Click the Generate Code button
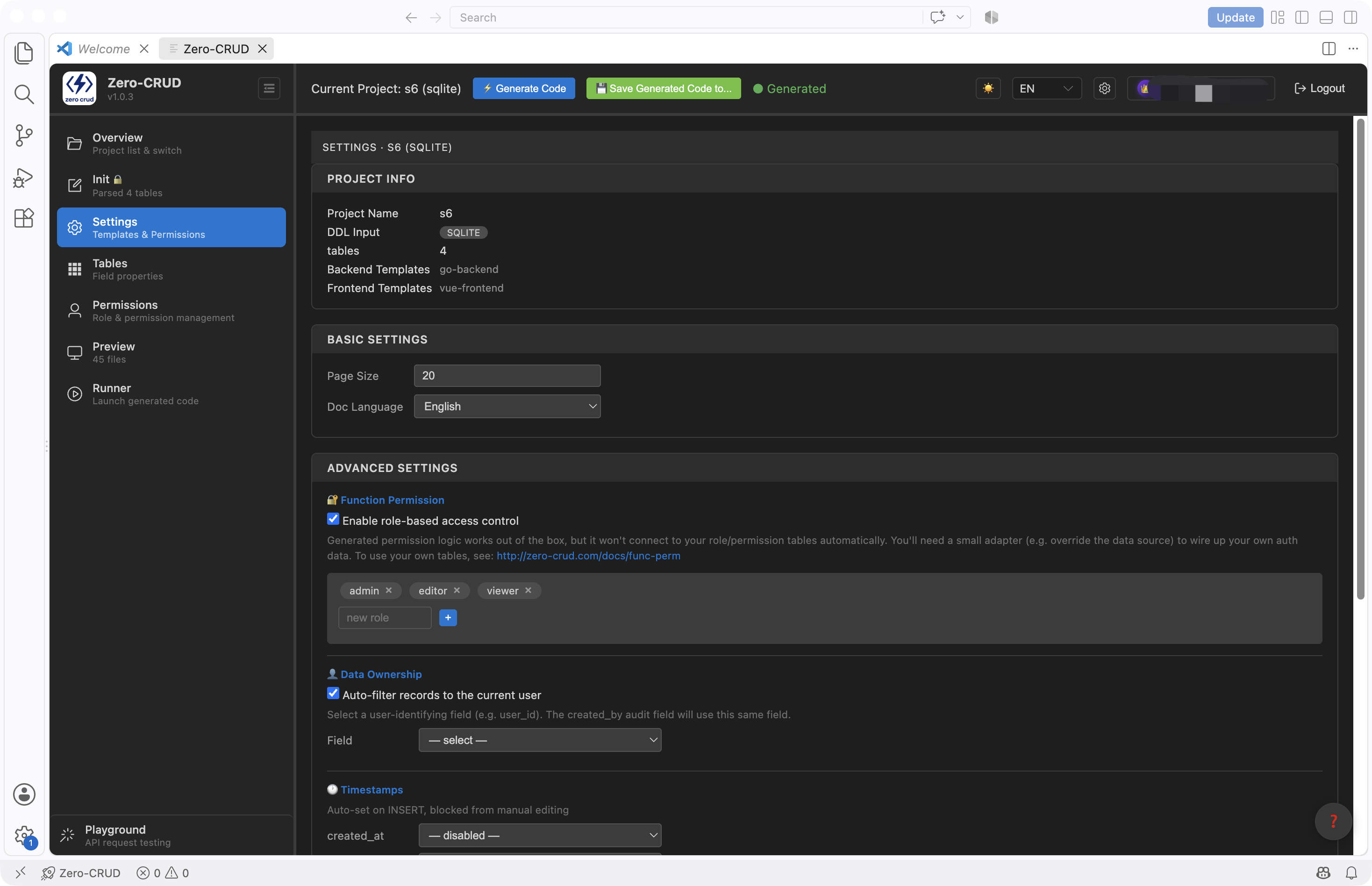 (x=523, y=89)
